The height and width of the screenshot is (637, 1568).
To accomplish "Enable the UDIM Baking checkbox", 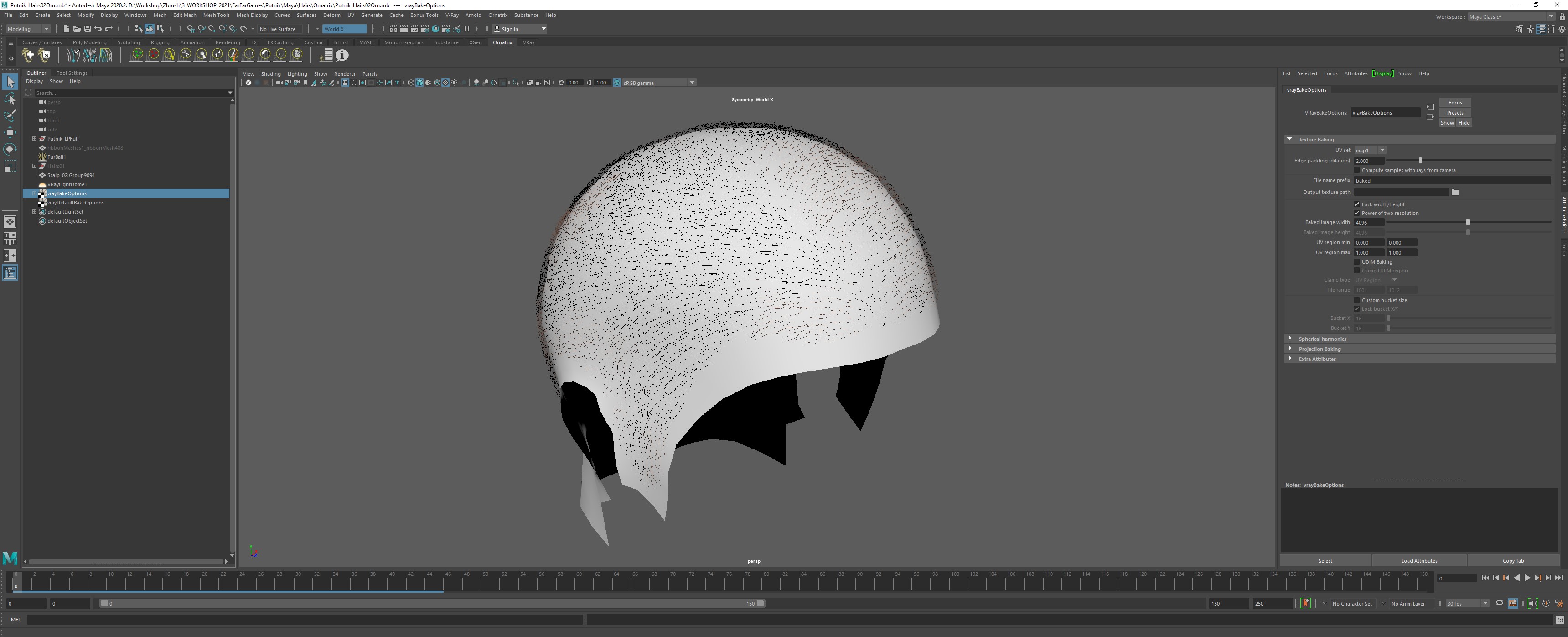I will [1356, 262].
